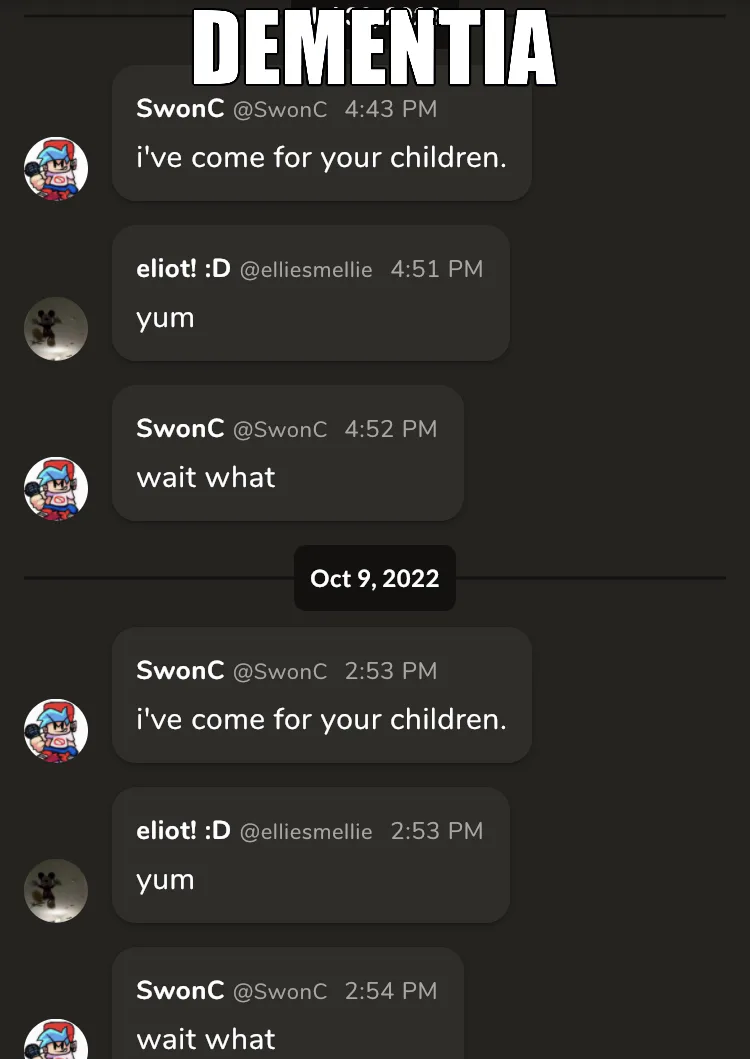Click the 2:54 PM timestamp
750x1059 pixels.
[x=391, y=992]
